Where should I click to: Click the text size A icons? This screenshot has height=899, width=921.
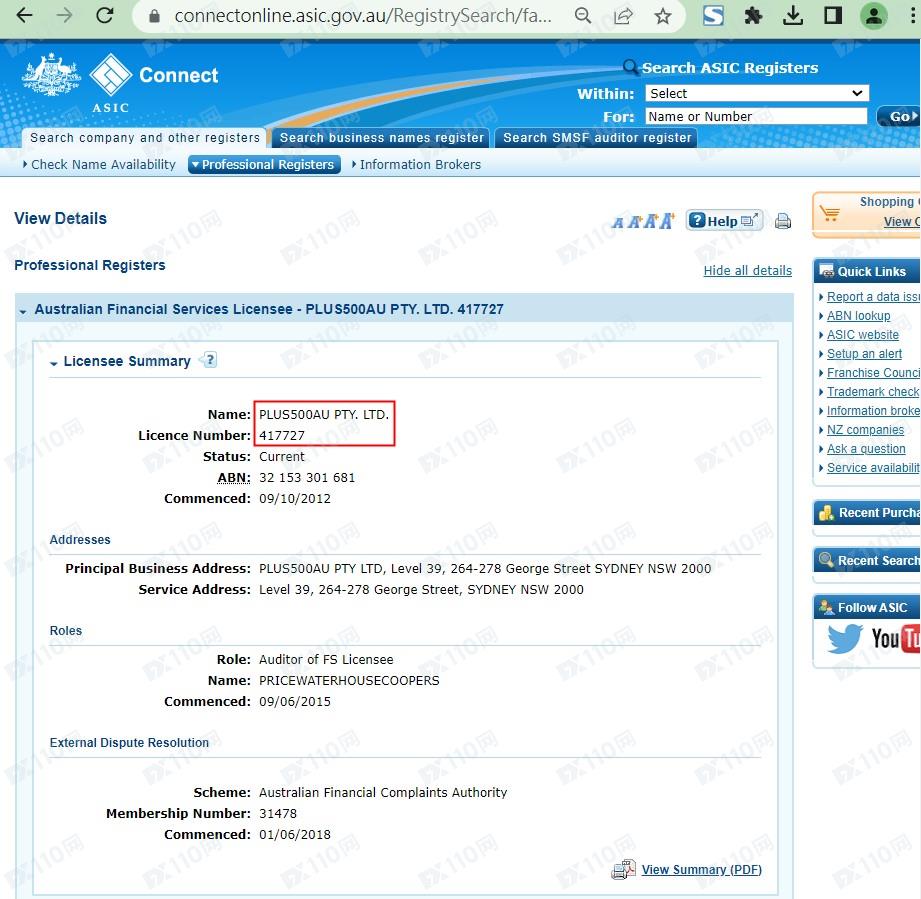643,221
